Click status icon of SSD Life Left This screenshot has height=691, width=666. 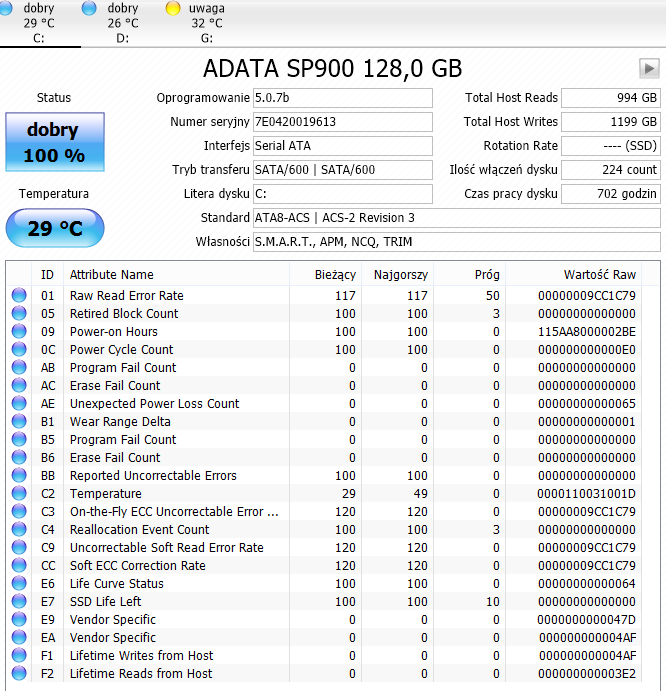pos(19,601)
